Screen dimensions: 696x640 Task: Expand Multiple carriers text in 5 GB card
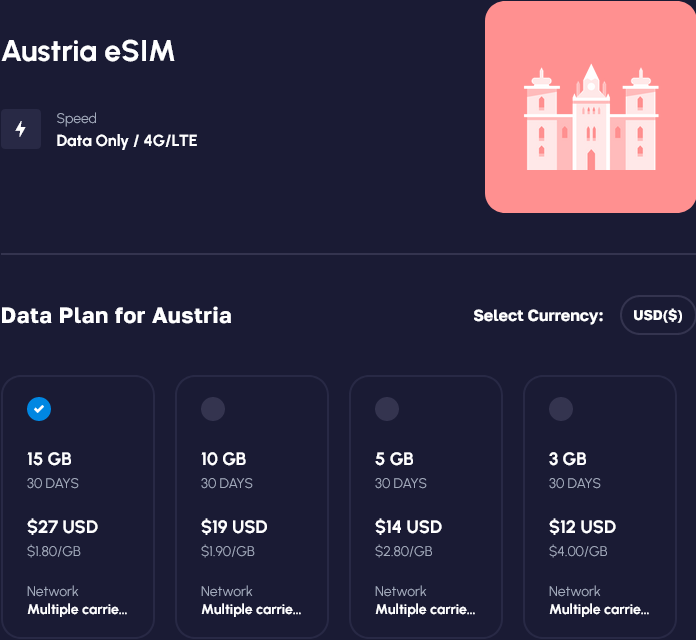point(425,609)
